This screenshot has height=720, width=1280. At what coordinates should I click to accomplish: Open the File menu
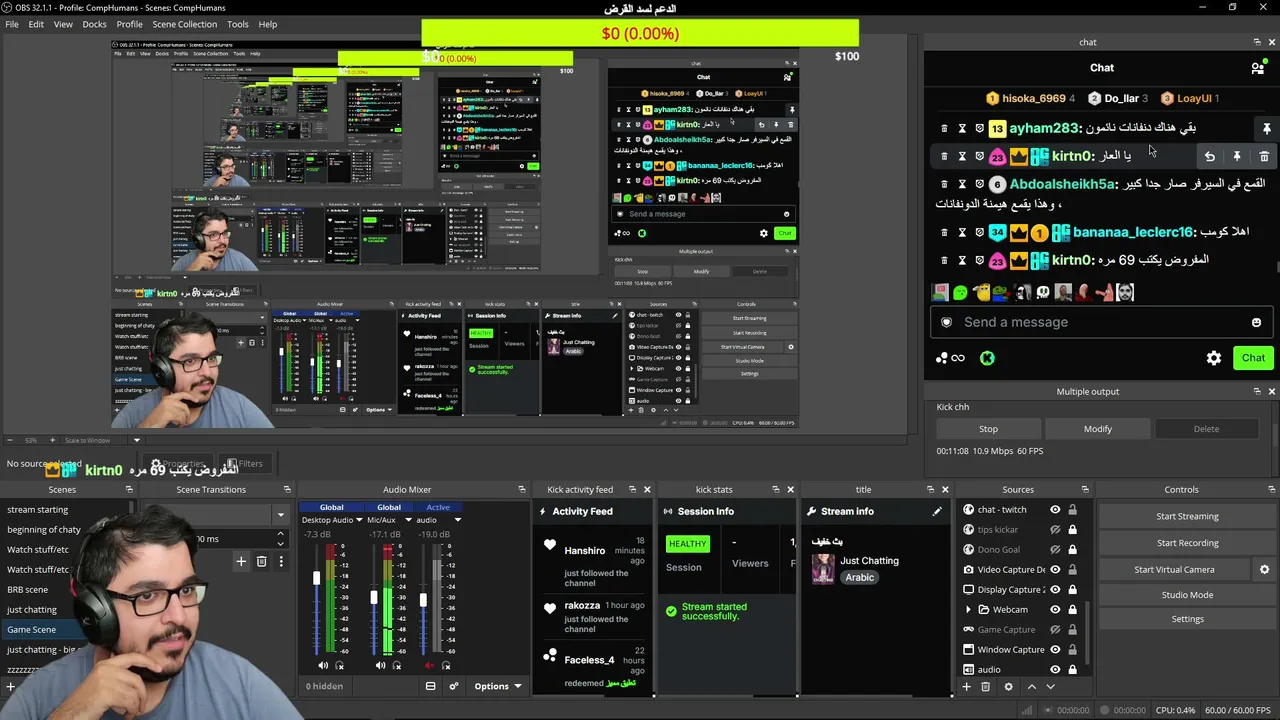tap(12, 24)
